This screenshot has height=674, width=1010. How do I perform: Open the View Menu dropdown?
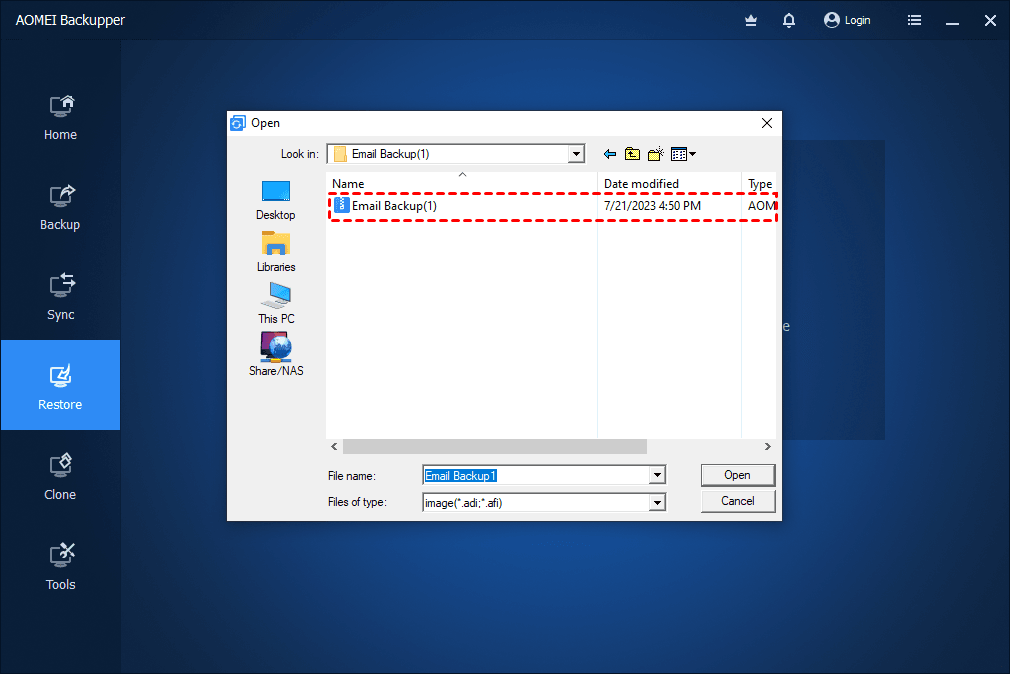pos(683,154)
